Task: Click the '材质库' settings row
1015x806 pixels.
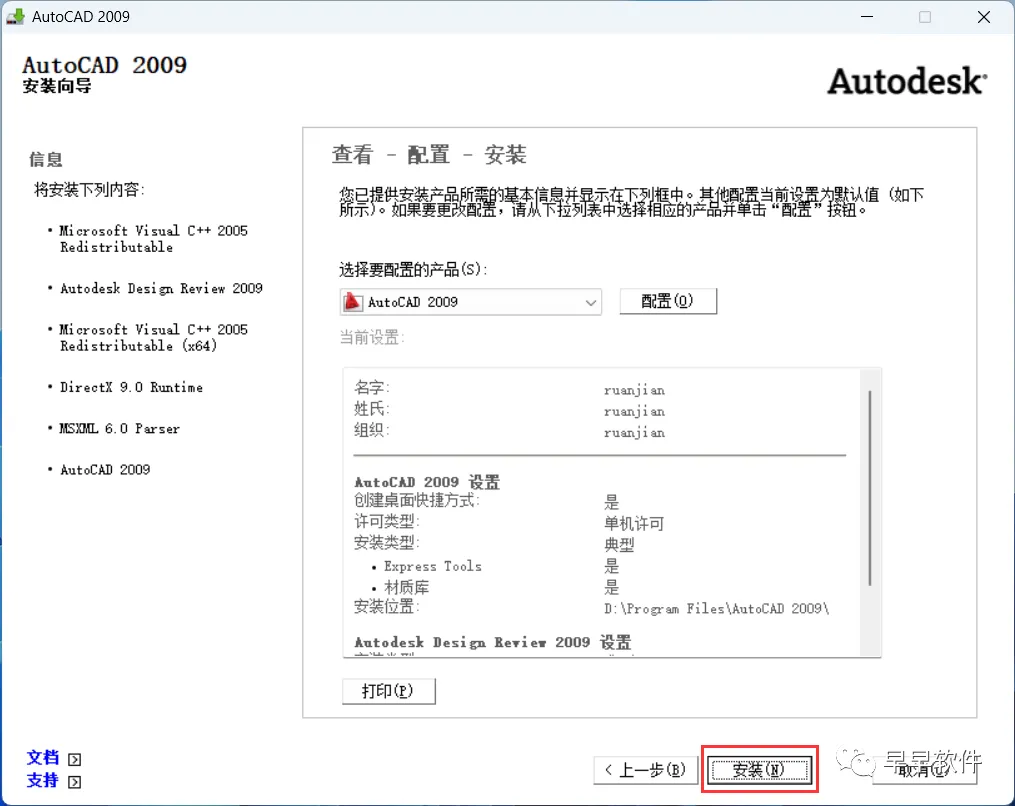Action: [495, 587]
